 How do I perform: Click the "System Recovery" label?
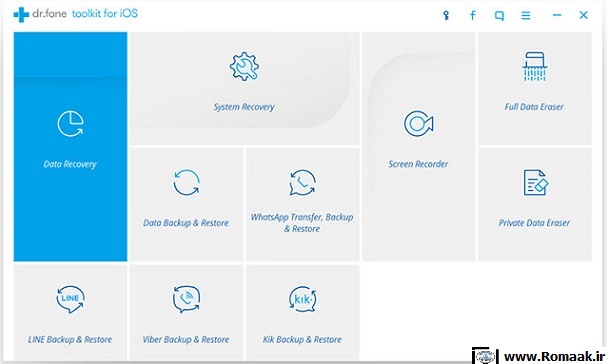244,107
